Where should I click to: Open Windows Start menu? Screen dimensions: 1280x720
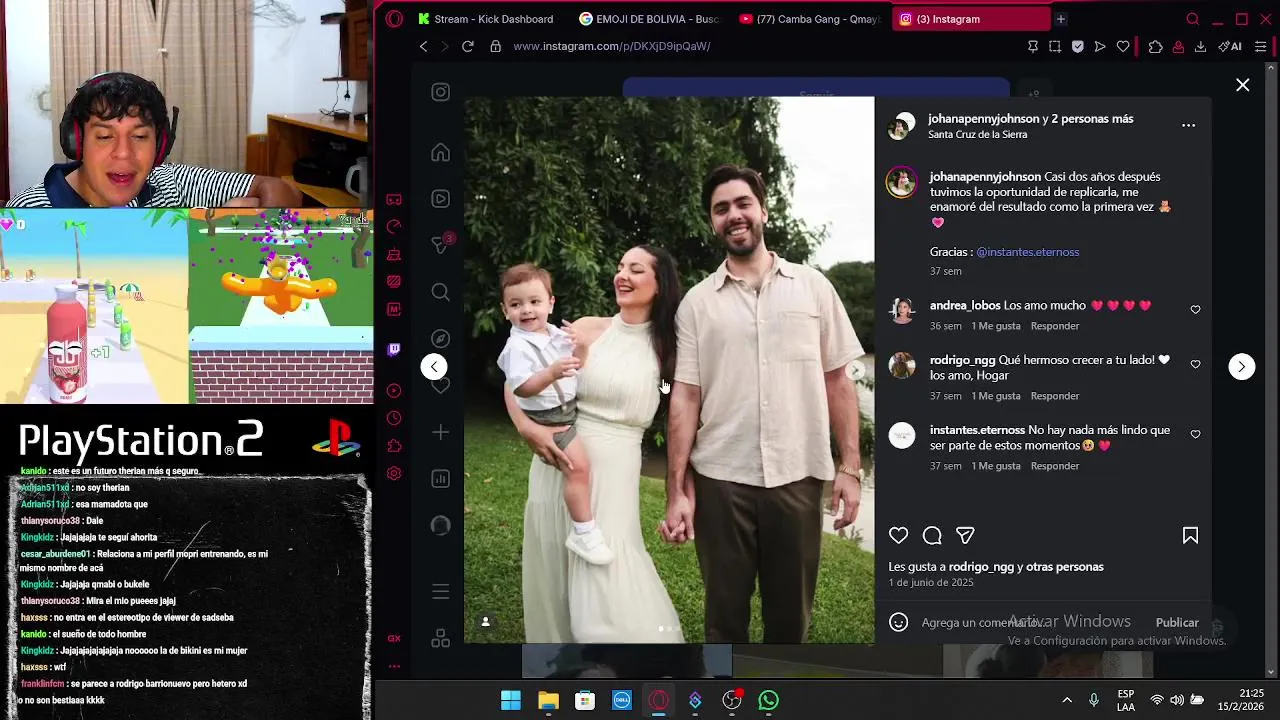click(510, 700)
